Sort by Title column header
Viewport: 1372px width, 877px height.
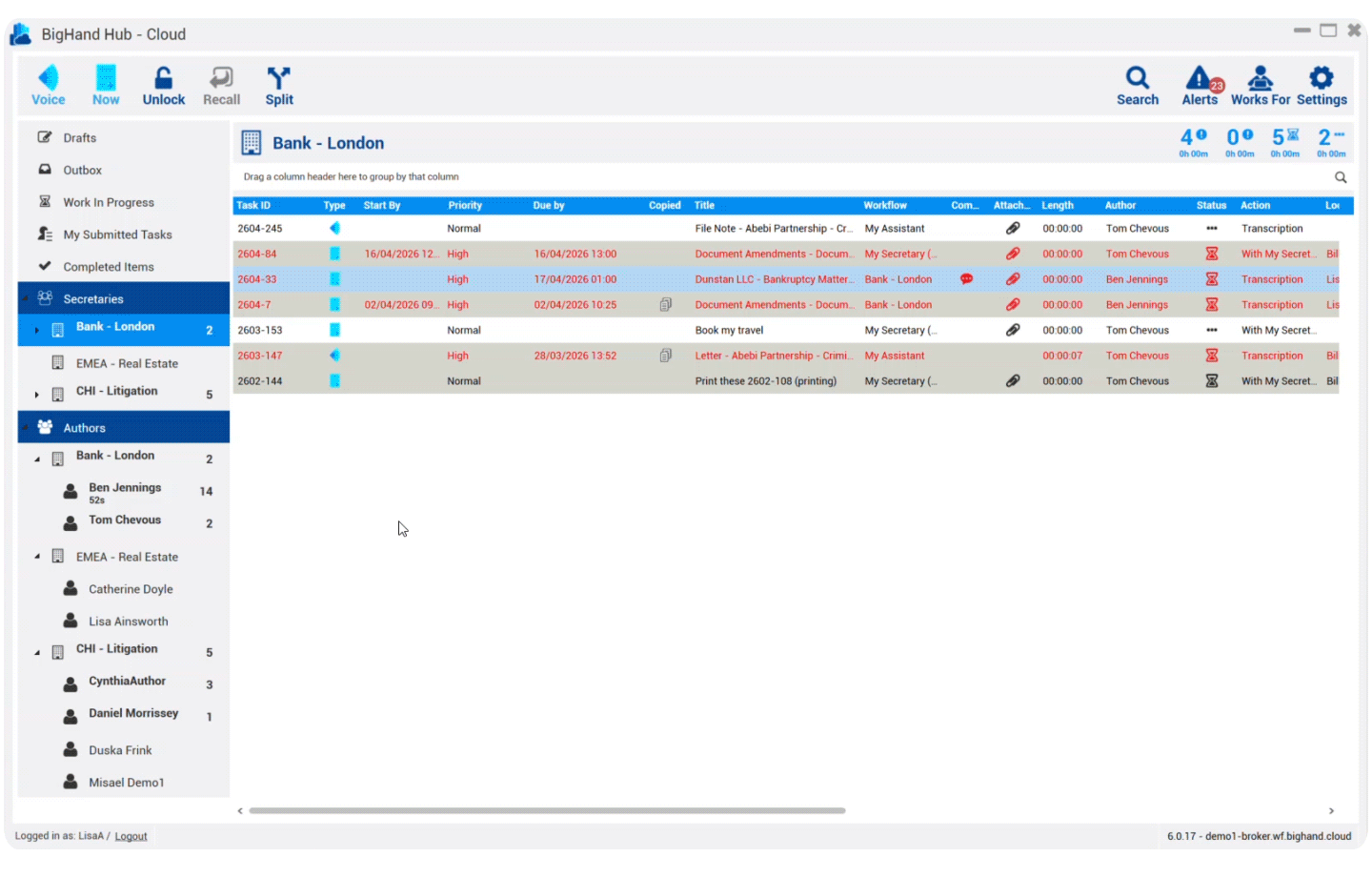704,205
